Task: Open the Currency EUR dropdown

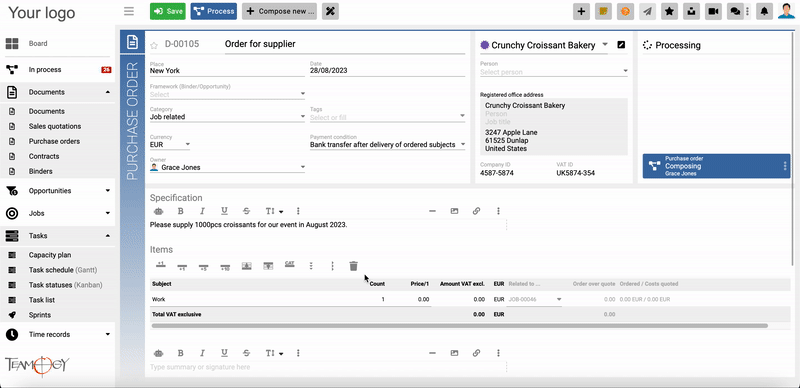Action: [x=170, y=144]
